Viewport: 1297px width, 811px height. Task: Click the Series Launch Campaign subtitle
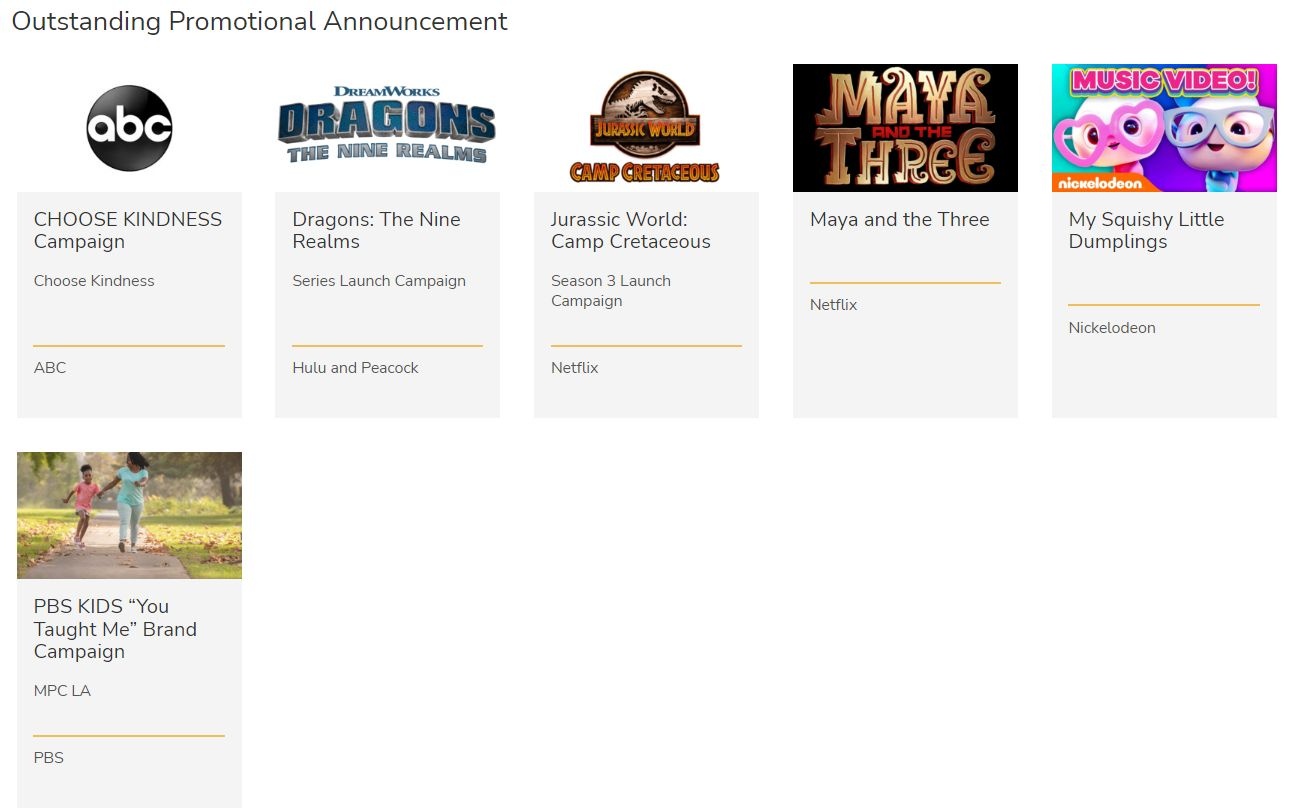tap(378, 281)
